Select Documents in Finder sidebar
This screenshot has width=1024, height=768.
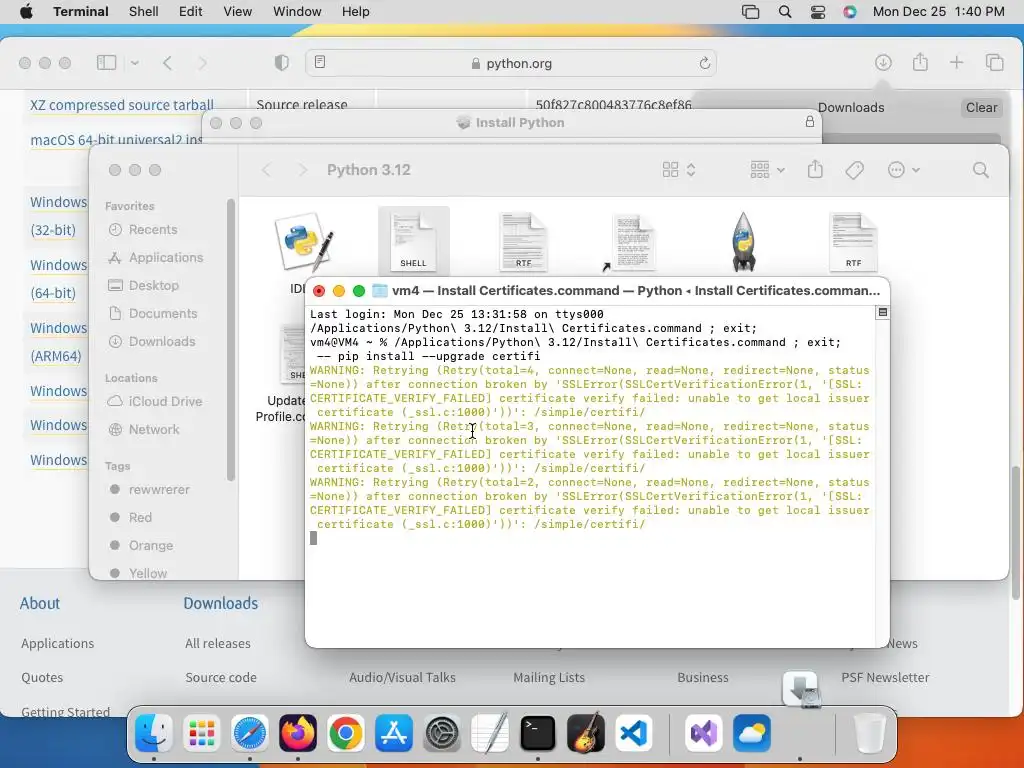163,314
